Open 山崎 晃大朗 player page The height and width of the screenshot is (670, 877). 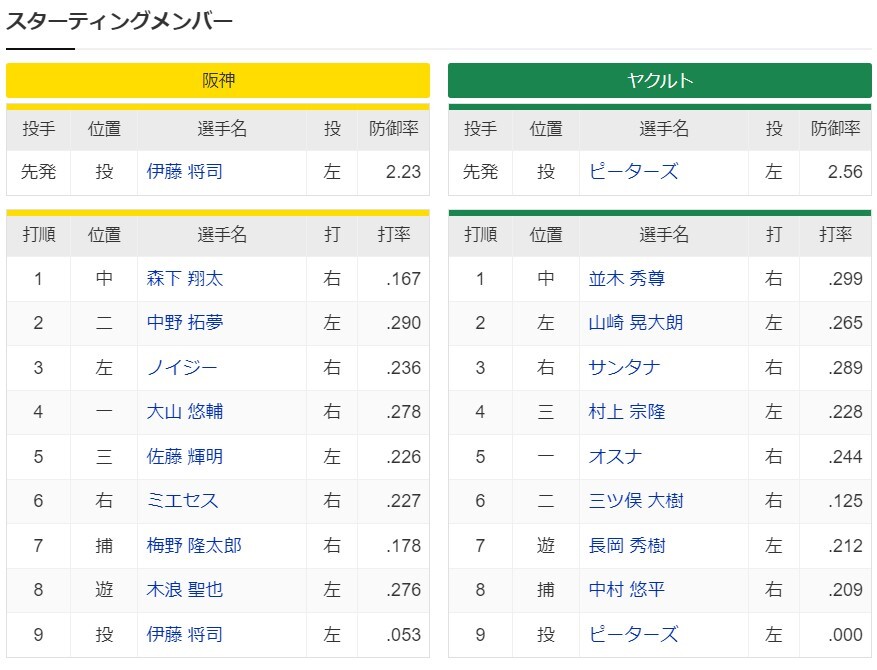pyautogui.click(x=636, y=323)
